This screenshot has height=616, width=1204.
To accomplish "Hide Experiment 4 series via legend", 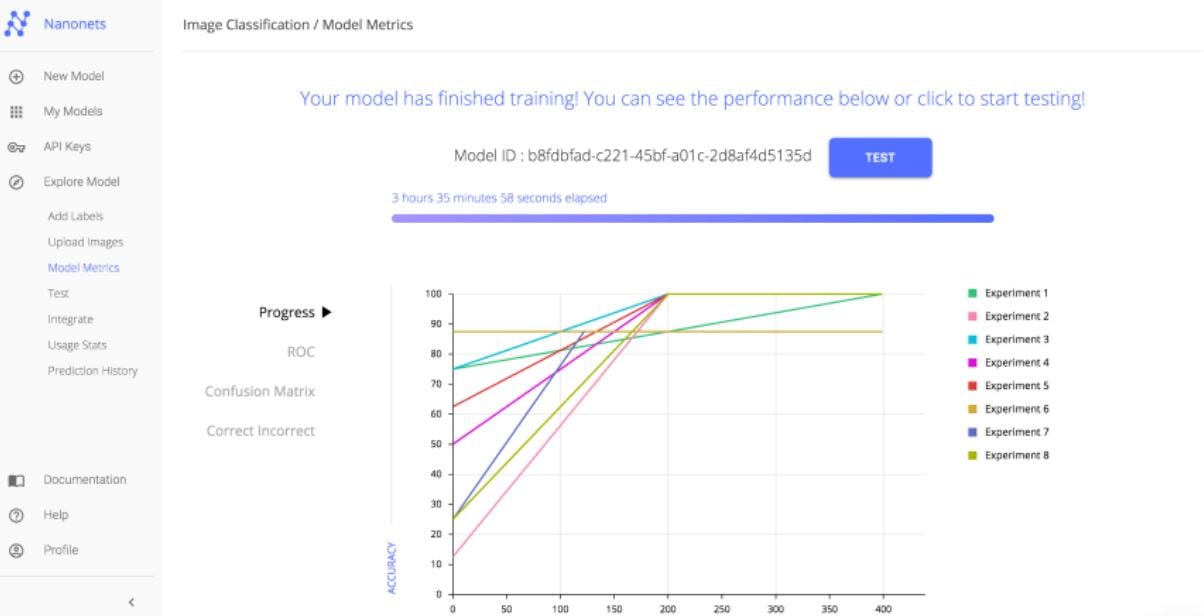I will point(1016,362).
